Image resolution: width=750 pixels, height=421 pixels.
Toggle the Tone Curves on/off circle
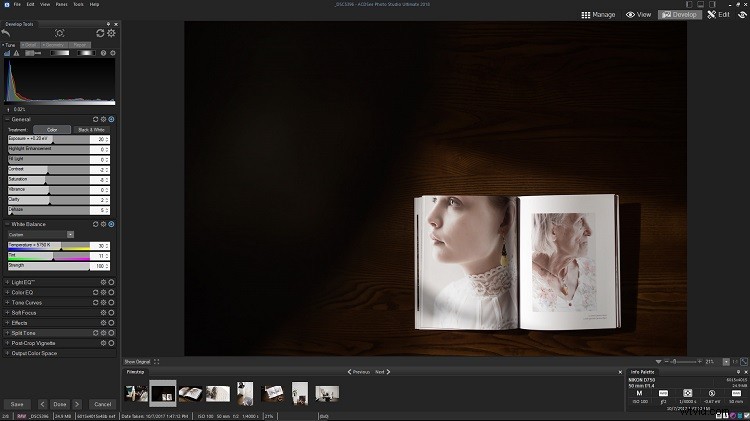pos(111,302)
